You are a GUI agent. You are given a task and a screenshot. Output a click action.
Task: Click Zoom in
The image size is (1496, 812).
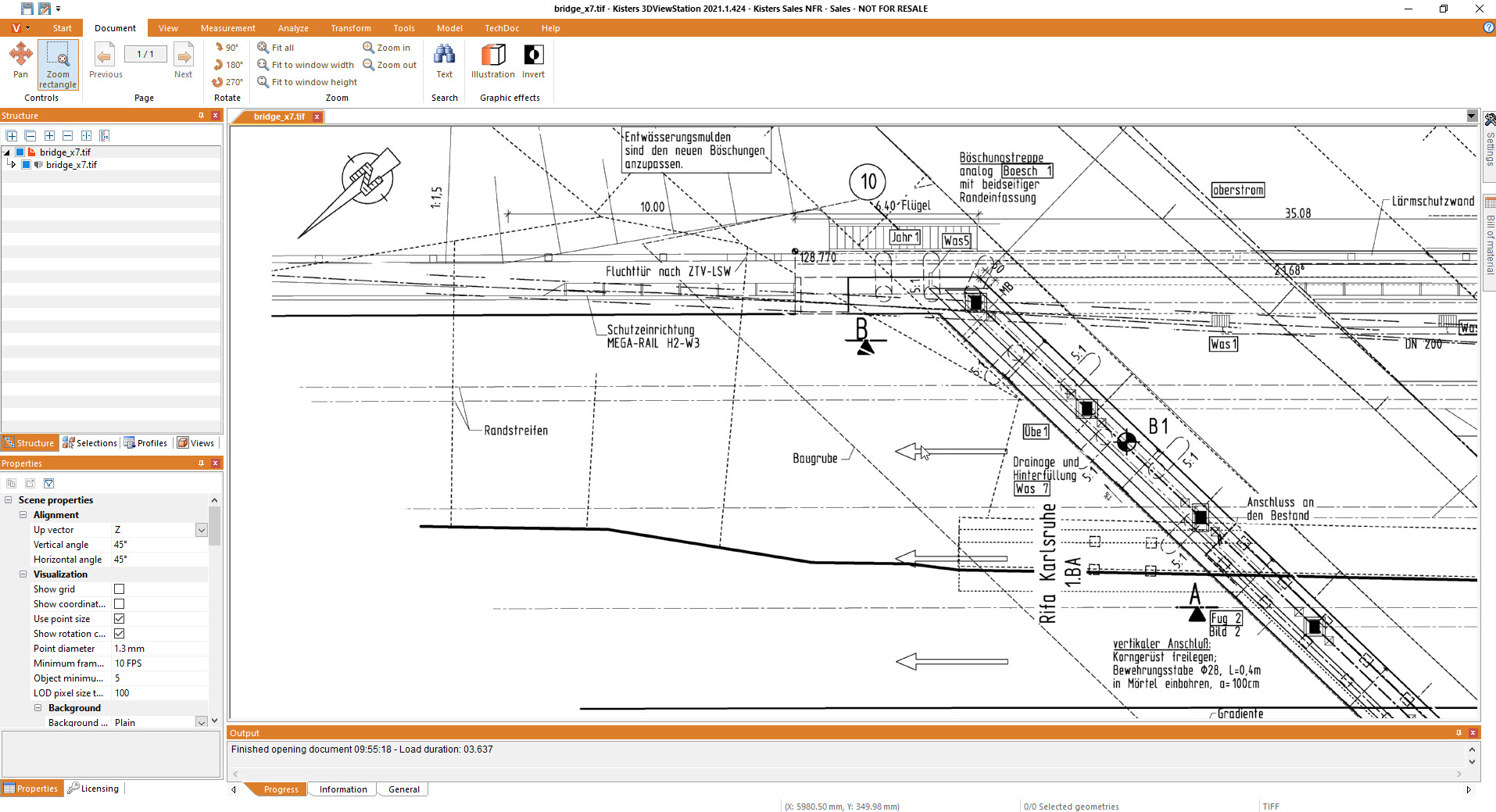pyautogui.click(x=387, y=48)
